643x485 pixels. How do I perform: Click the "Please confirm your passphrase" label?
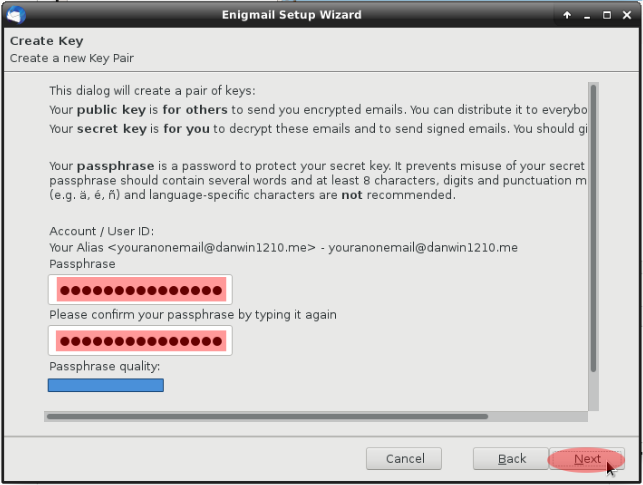click(x=193, y=314)
